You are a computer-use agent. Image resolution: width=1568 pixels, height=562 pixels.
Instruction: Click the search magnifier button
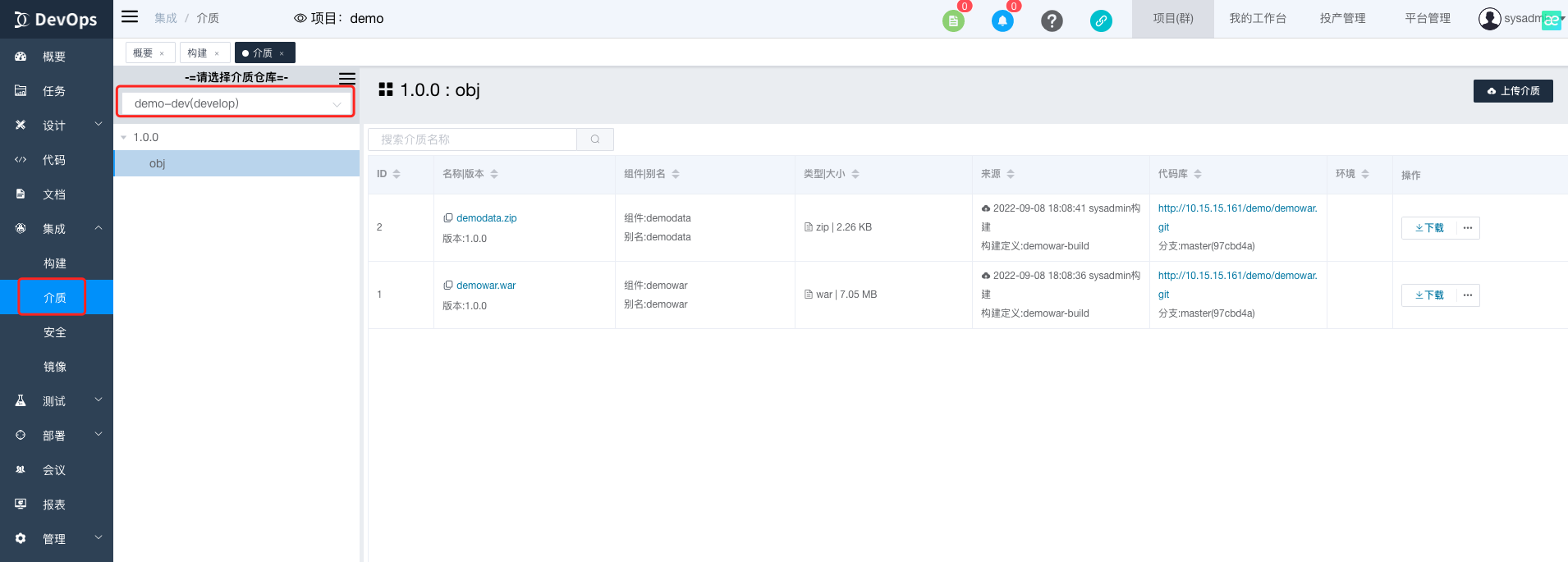point(595,139)
